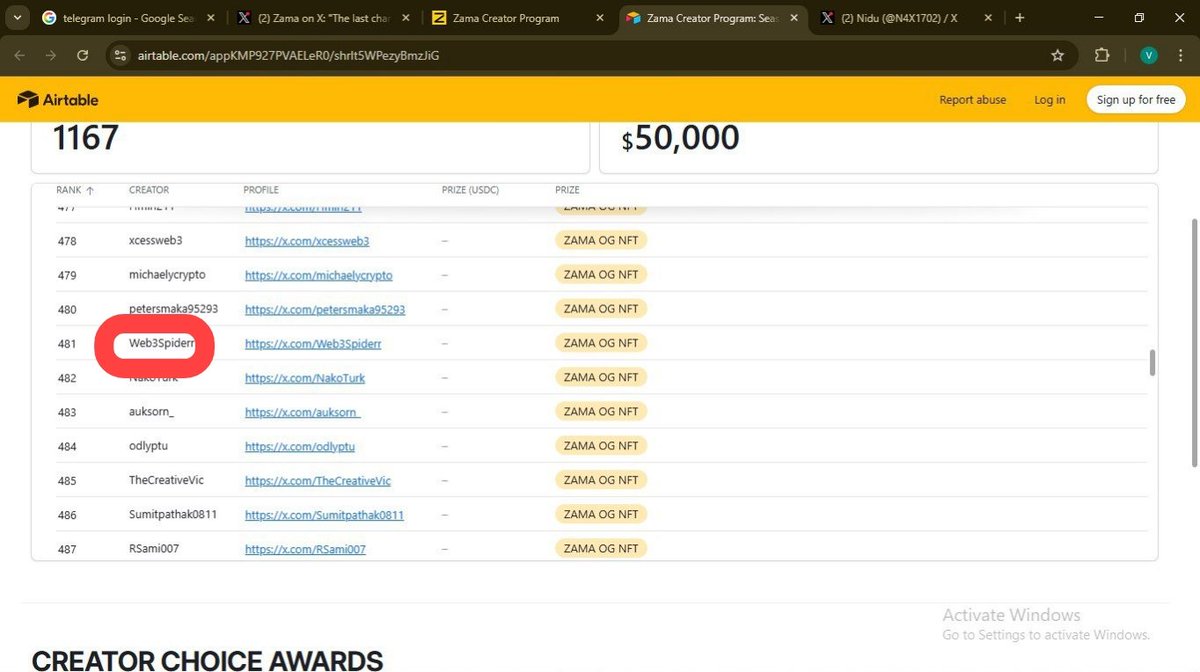This screenshot has width=1200, height=672.
Task: Click the table's inner vertical scrollbar thumb
Action: coord(1152,362)
